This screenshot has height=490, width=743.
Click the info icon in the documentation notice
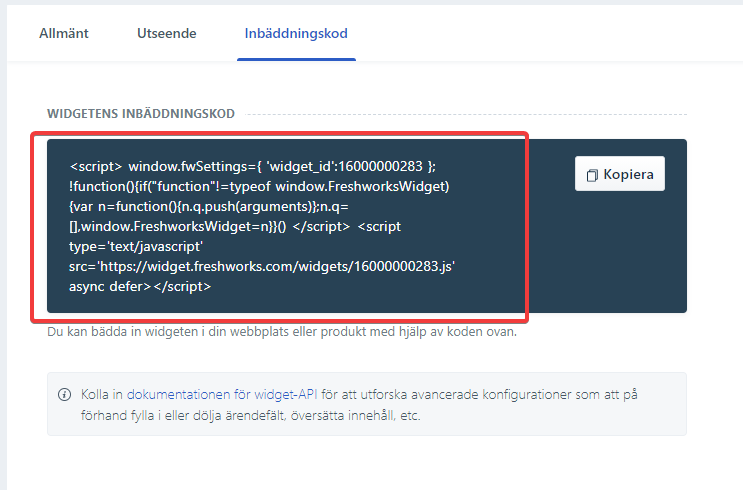coord(64,395)
